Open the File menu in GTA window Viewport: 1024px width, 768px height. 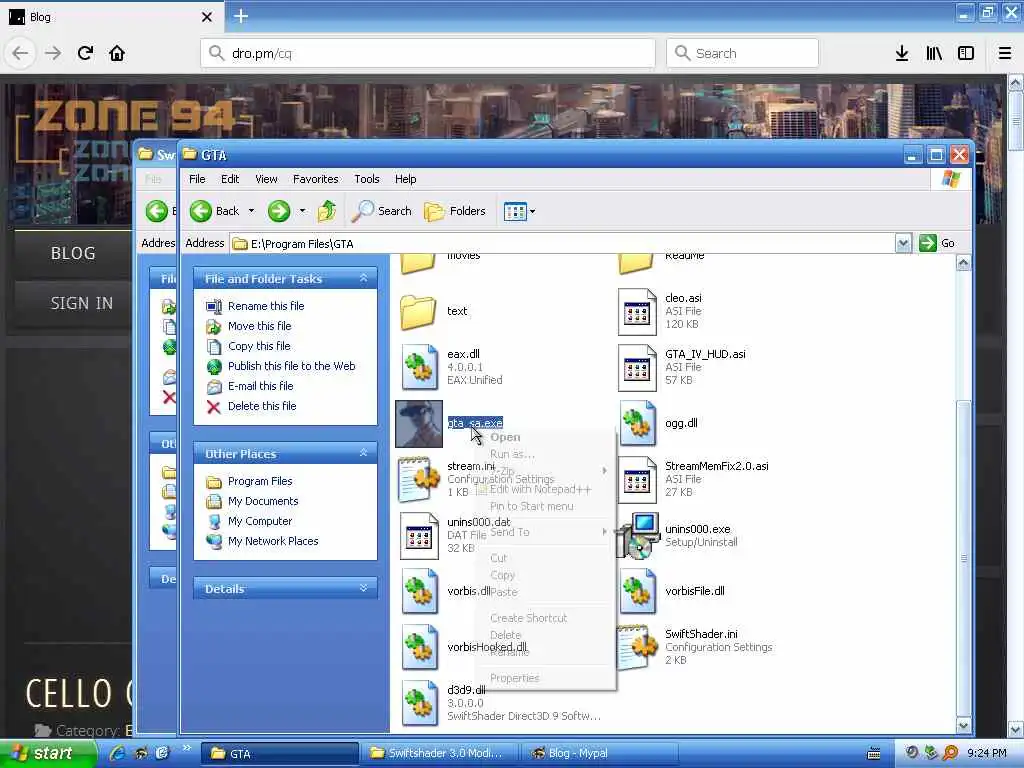[x=197, y=179]
